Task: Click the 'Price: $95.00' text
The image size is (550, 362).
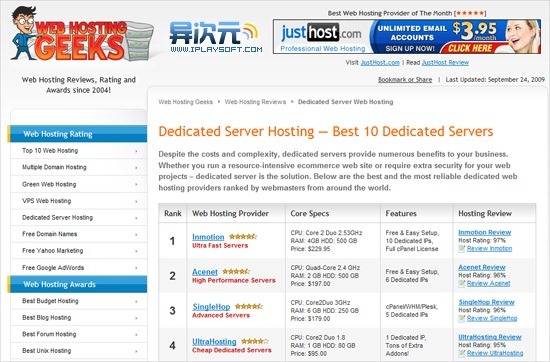Action: tap(309, 354)
